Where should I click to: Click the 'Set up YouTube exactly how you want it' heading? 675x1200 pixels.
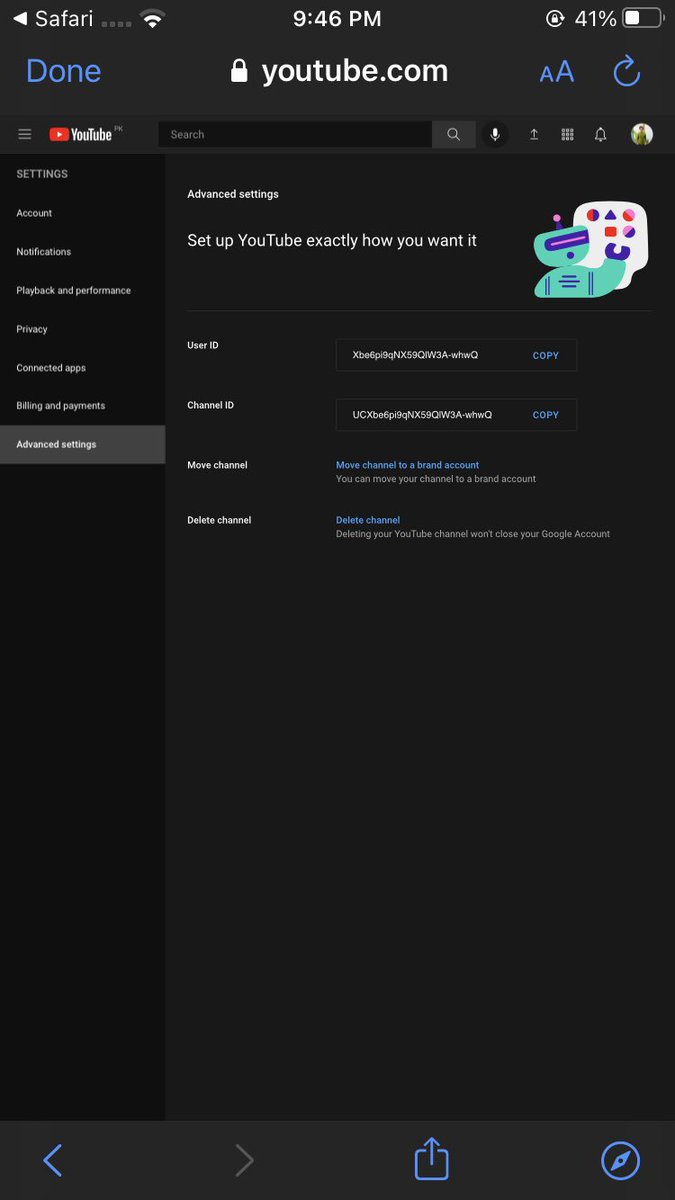(x=332, y=241)
